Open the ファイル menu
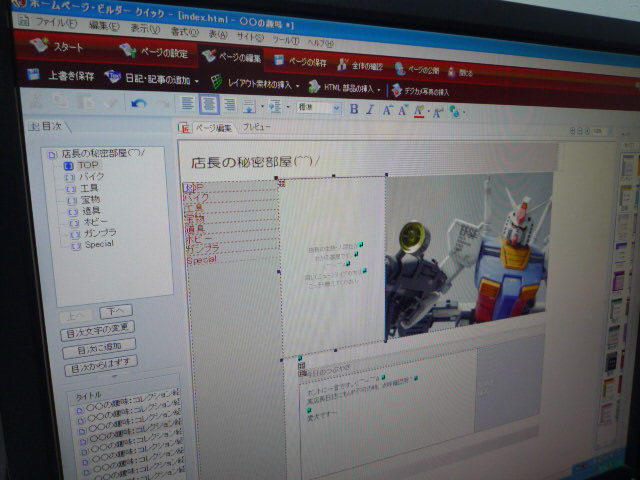This screenshot has width=640, height=480. tap(56, 23)
